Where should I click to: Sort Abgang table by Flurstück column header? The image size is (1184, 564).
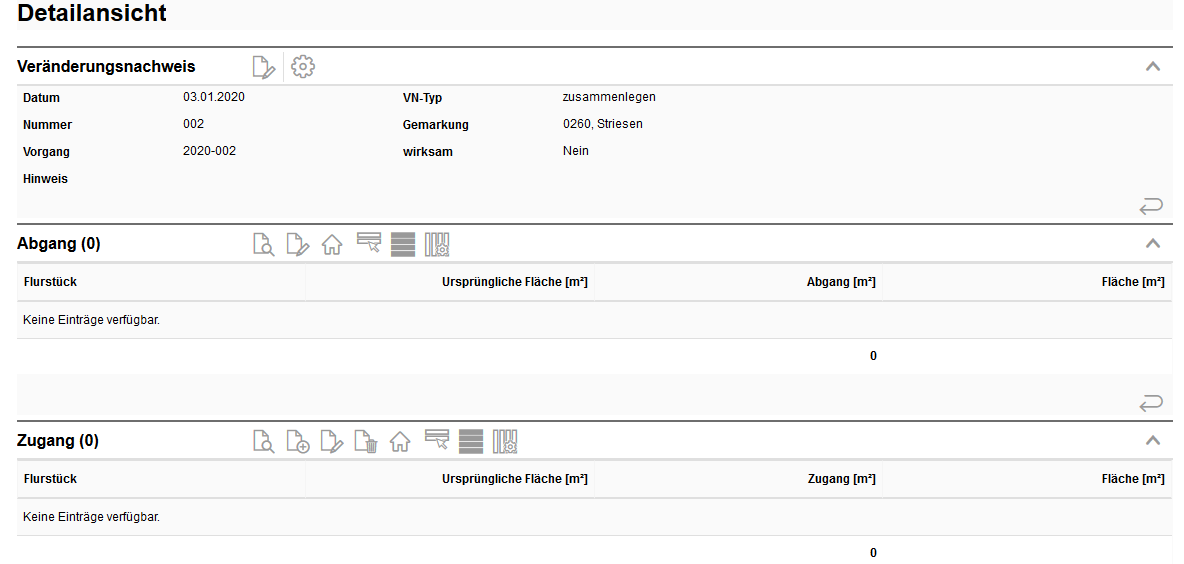[50, 282]
